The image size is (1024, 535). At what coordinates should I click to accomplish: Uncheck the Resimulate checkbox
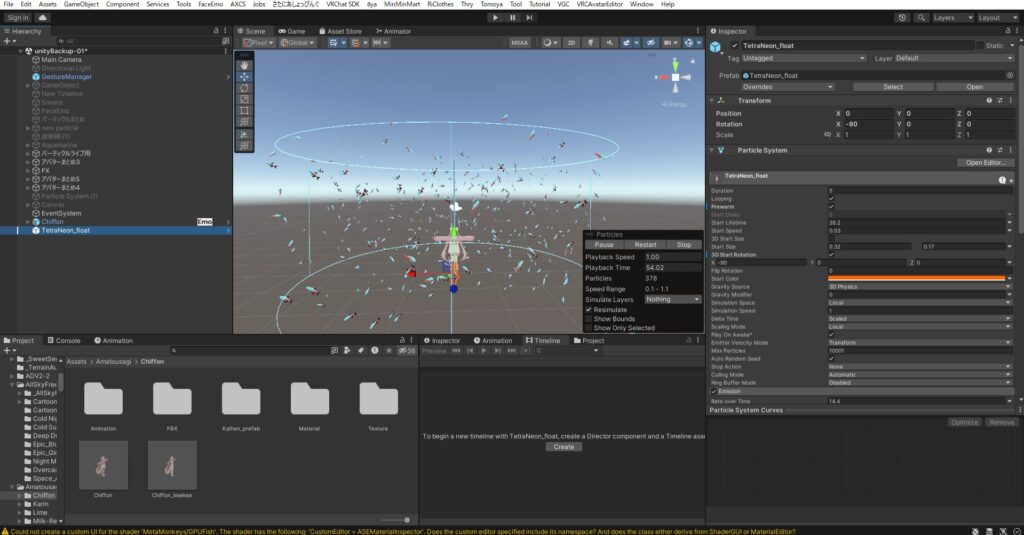(589, 310)
